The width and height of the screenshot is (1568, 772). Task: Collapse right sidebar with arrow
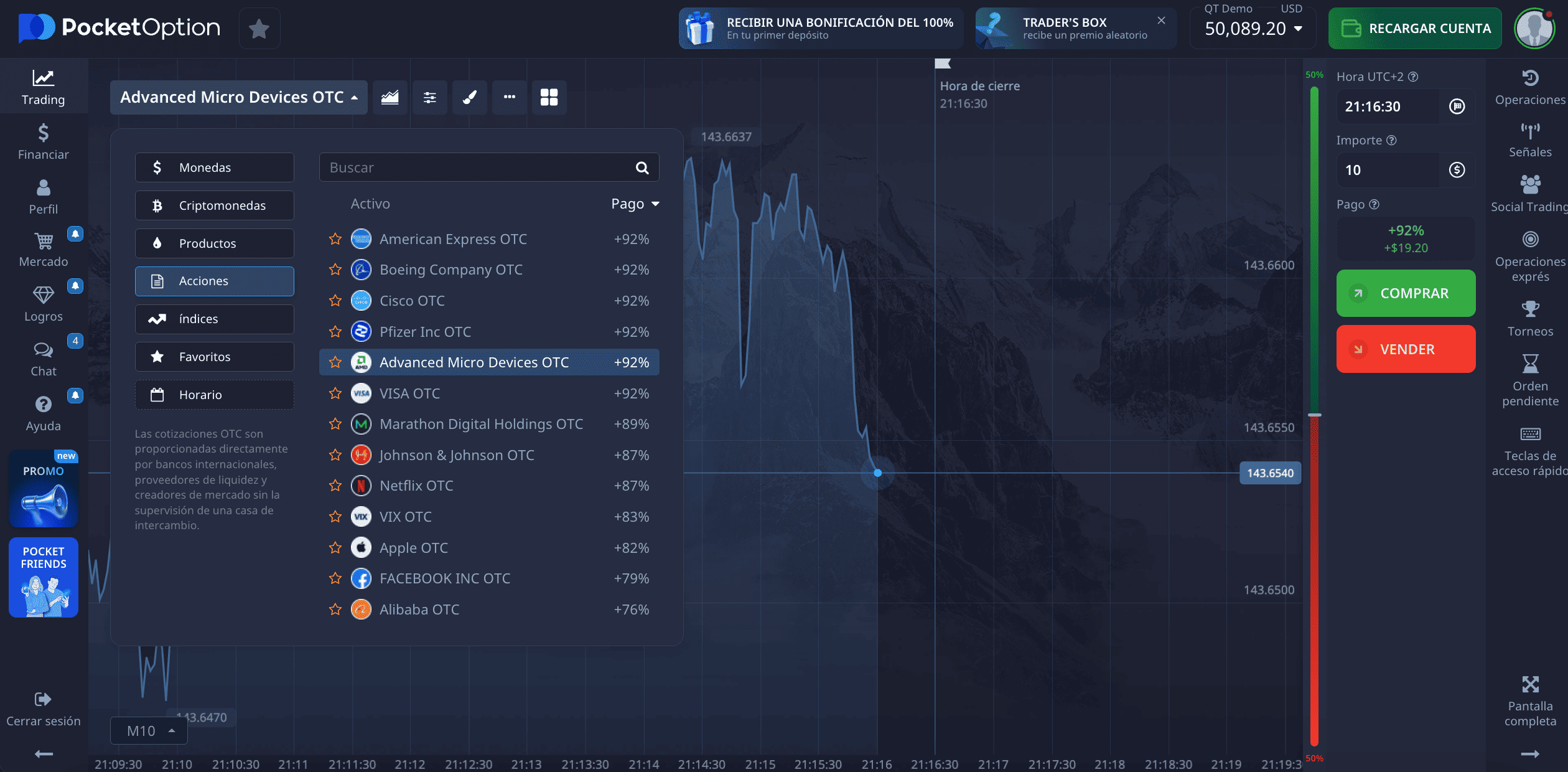point(1530,754)
